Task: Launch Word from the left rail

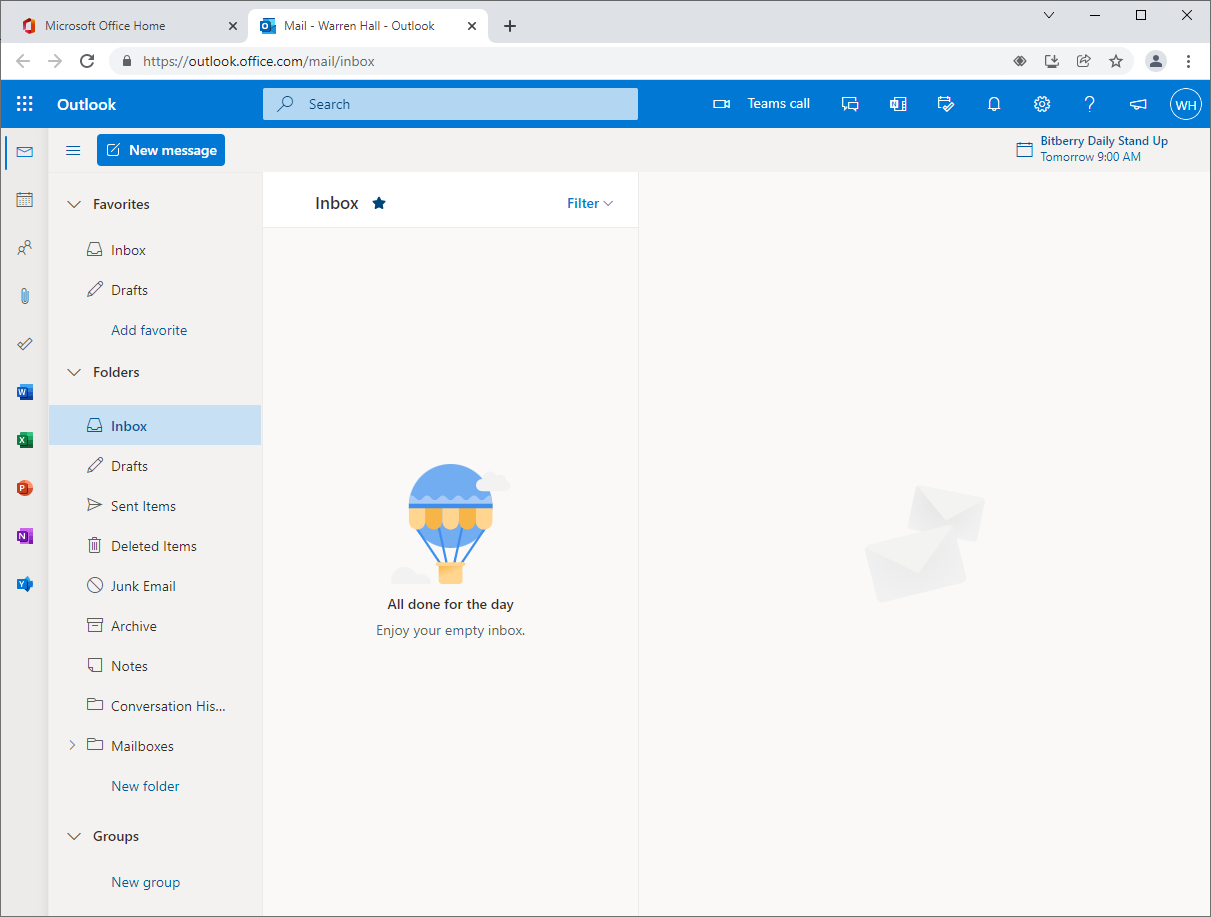Action: click(25, 392)
